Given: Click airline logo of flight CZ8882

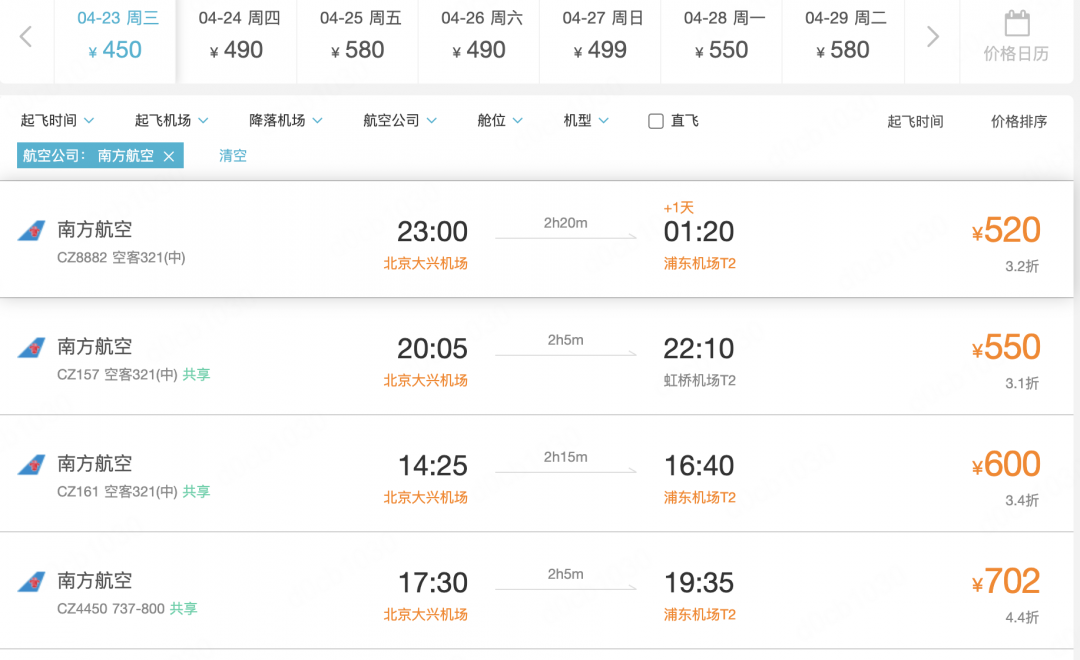Looking at the screenshot, I should [x=31, y=231].
